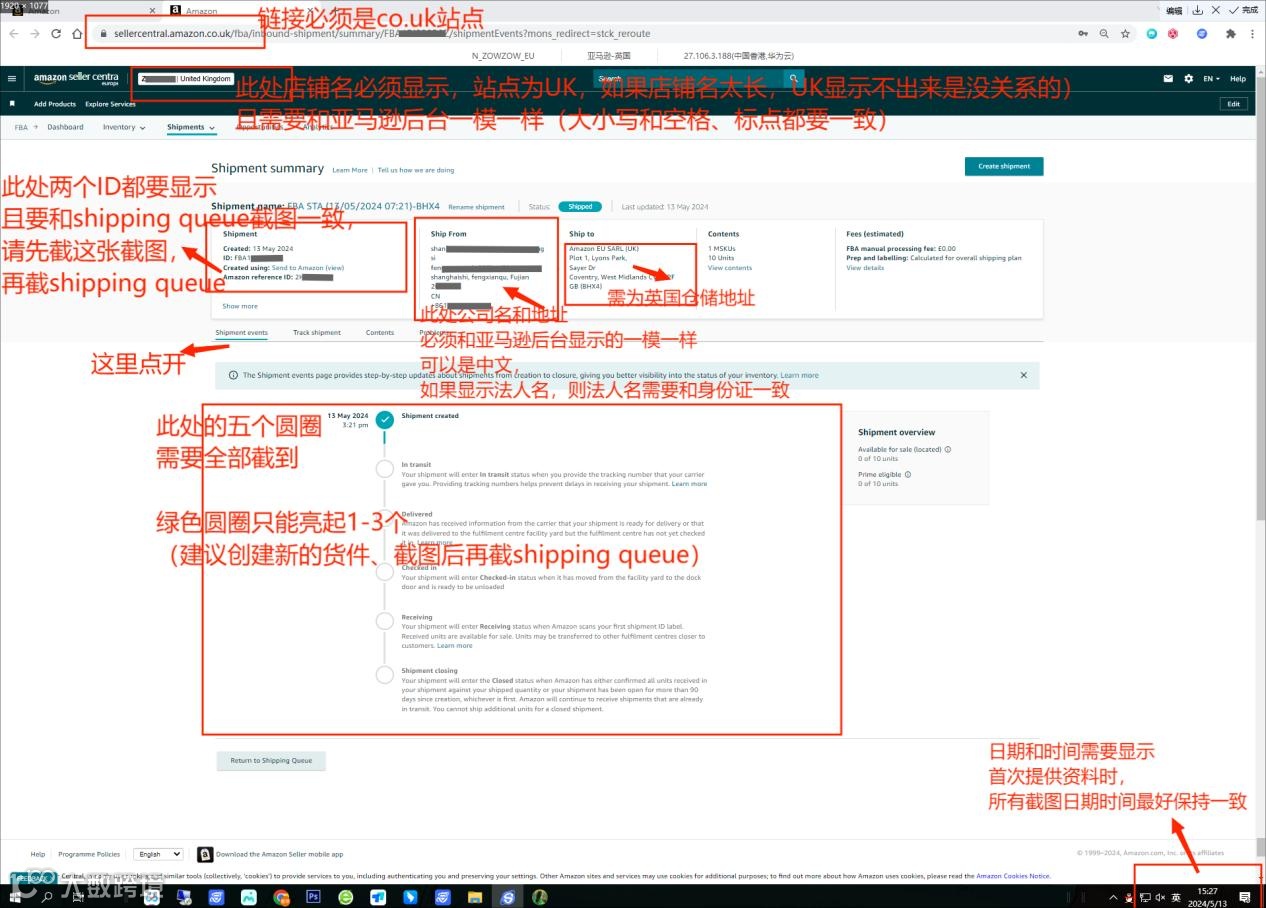Image resolution: width=1266 pixels, height=908 pixels.
Task: Click the green Shipment created checkmark
Action: pyautogui.click(x=385, y=419)
